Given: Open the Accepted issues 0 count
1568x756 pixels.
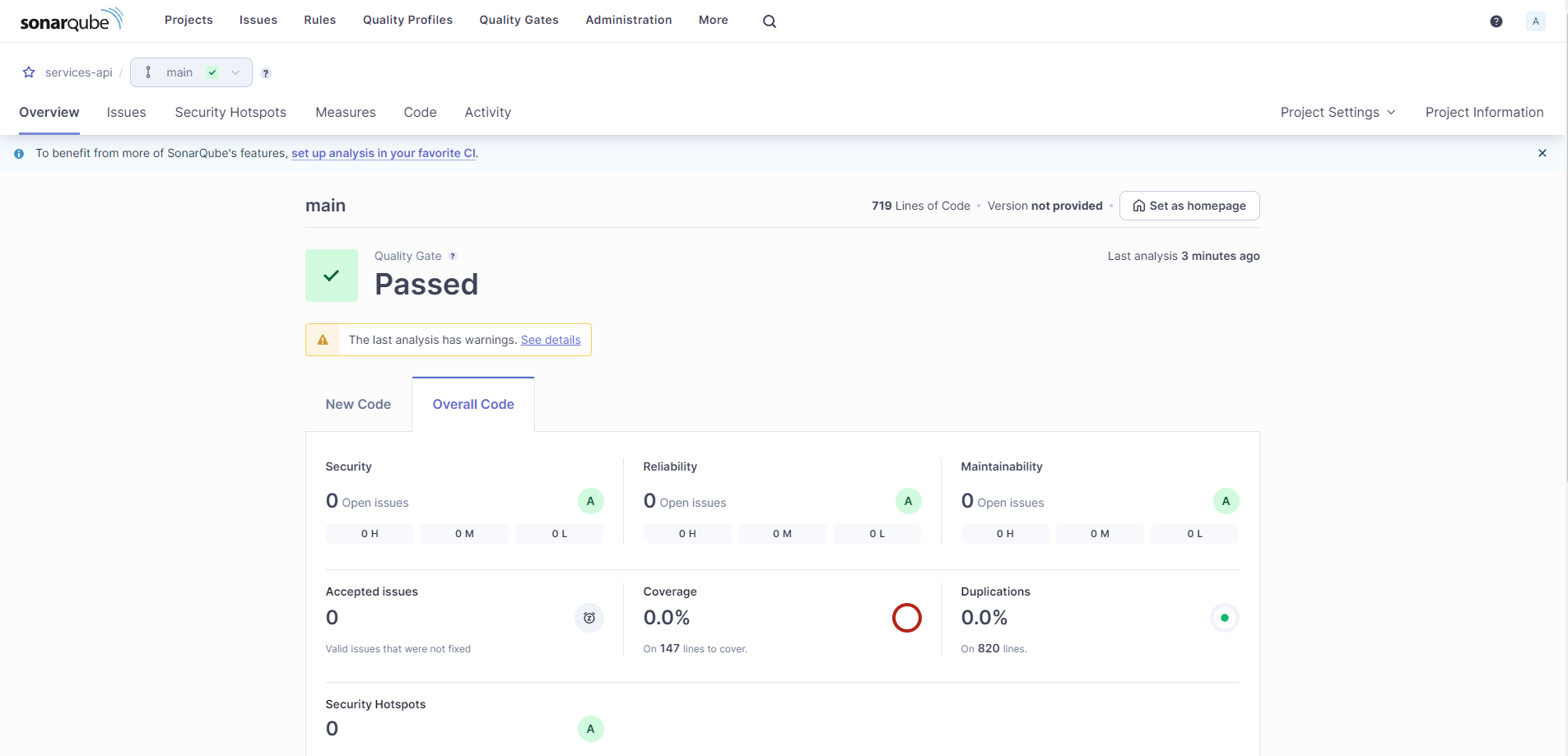Looking at the screenshot, I should pos(333,618).
